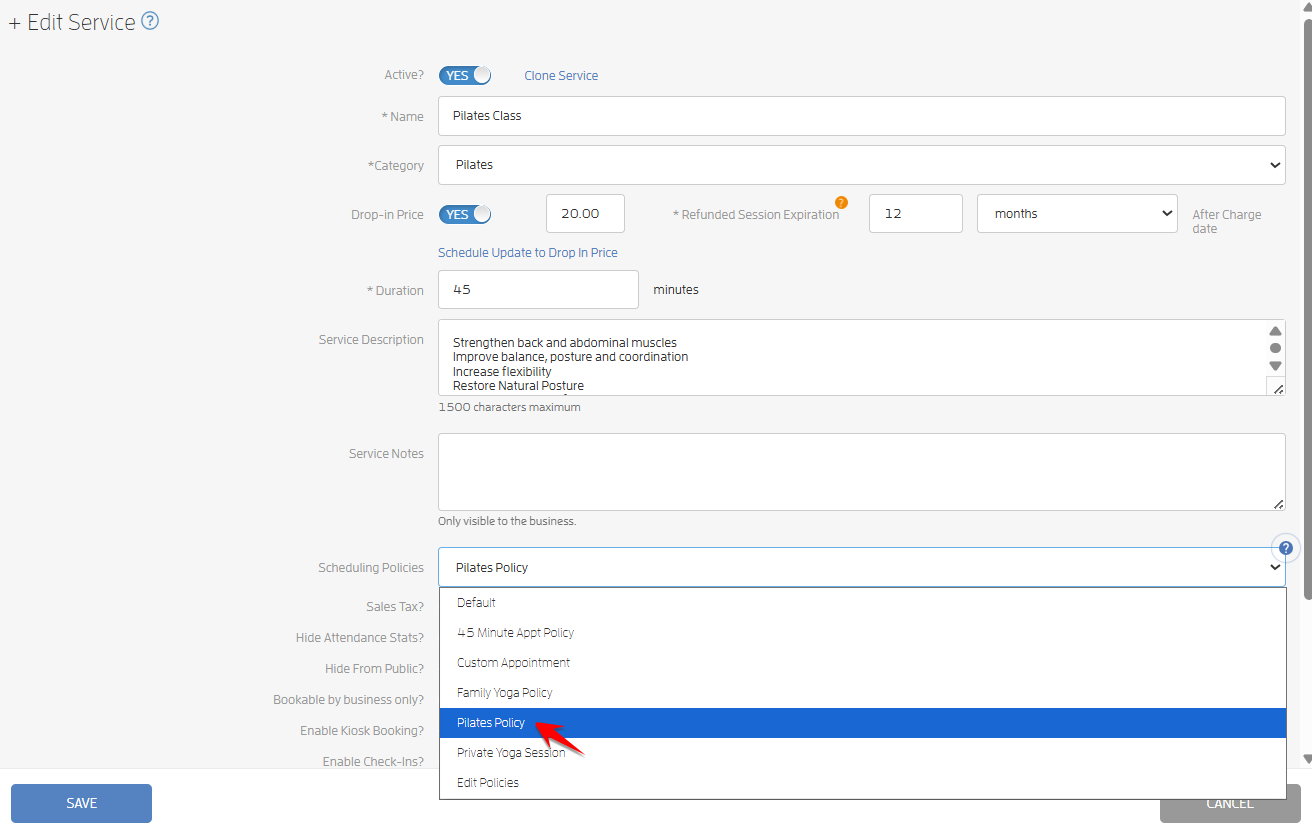This screenshot has width=1312, height=832.
Task: Click the 1500 characters maximum note
Action: pyautogui.click(x=509, y=407)
